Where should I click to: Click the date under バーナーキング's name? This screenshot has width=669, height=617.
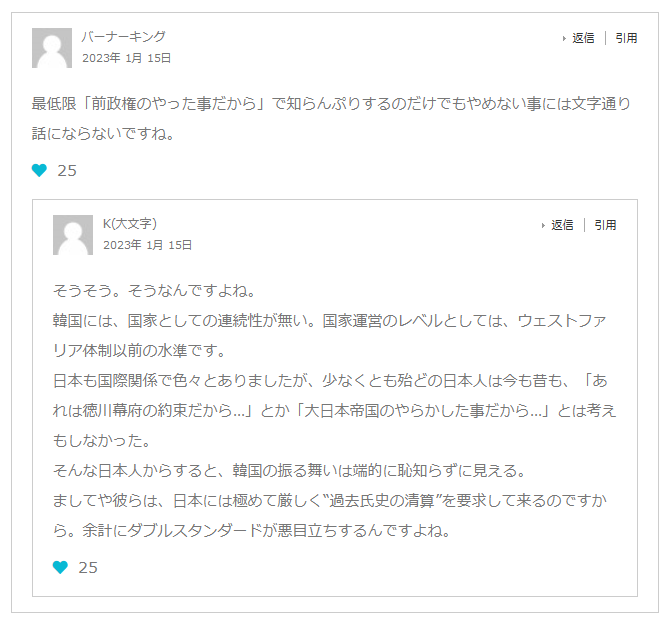click(x=127, y=58)
